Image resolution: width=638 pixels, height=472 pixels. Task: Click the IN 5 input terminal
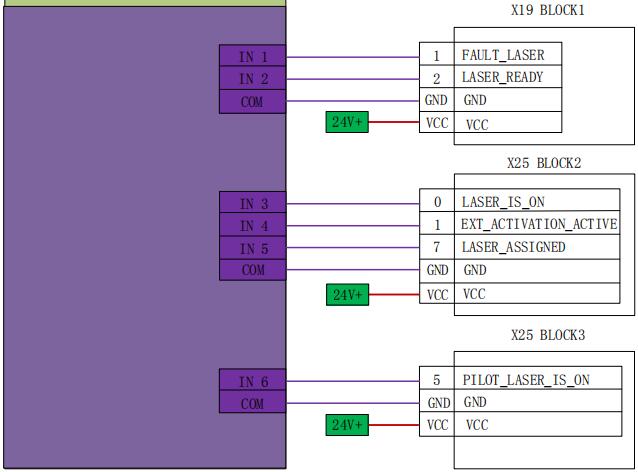tap(253, 248)
